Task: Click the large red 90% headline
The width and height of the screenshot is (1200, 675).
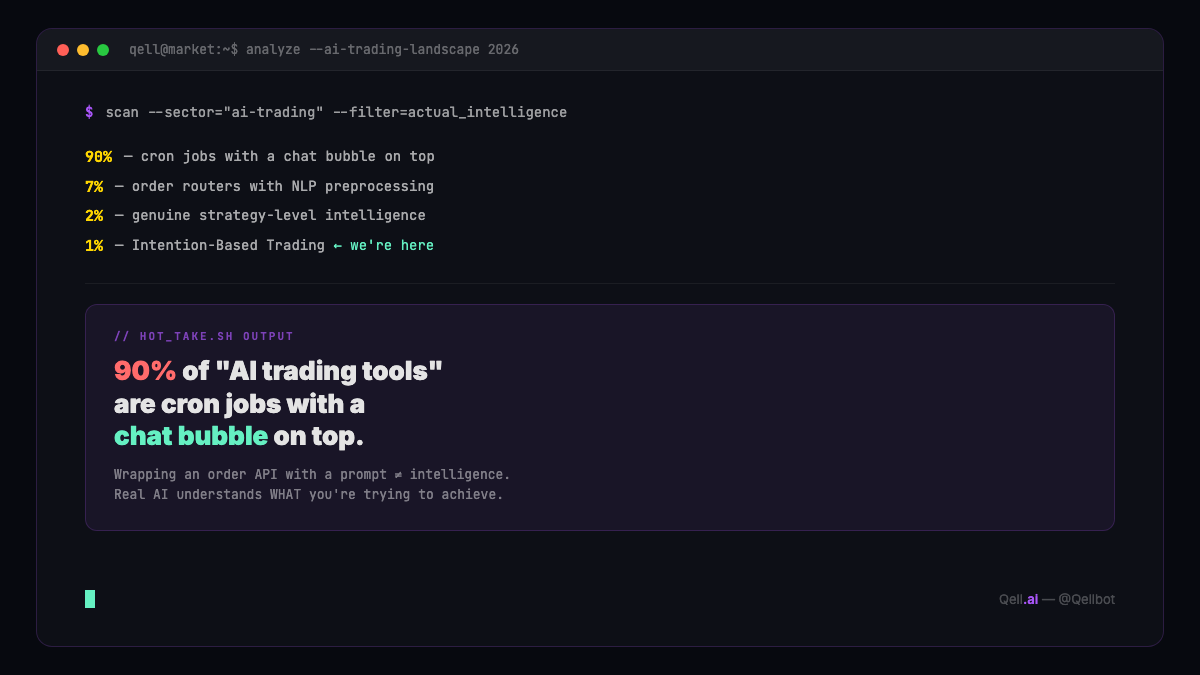Action: click(x=145, y=371)
